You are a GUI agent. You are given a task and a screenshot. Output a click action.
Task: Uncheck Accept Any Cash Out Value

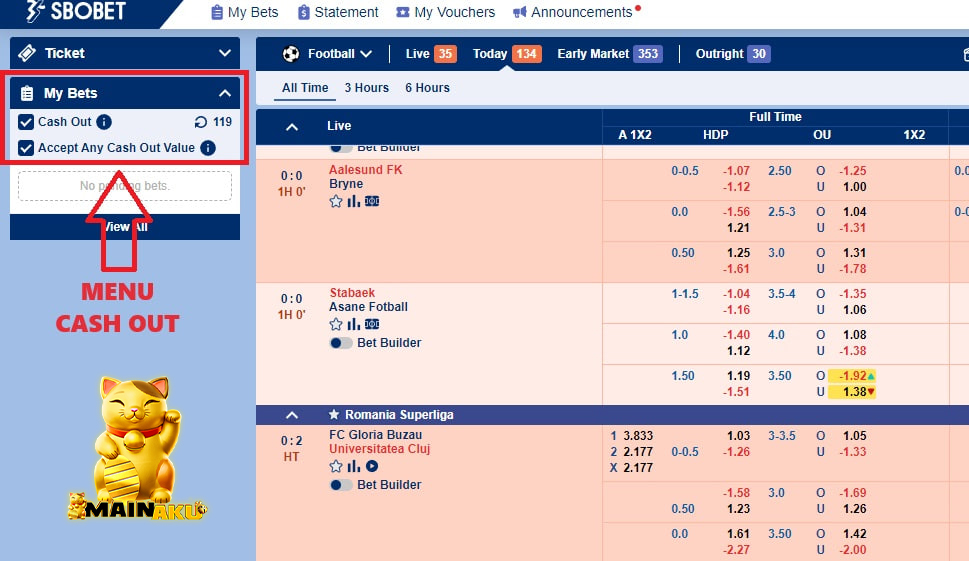pos(26,148)
